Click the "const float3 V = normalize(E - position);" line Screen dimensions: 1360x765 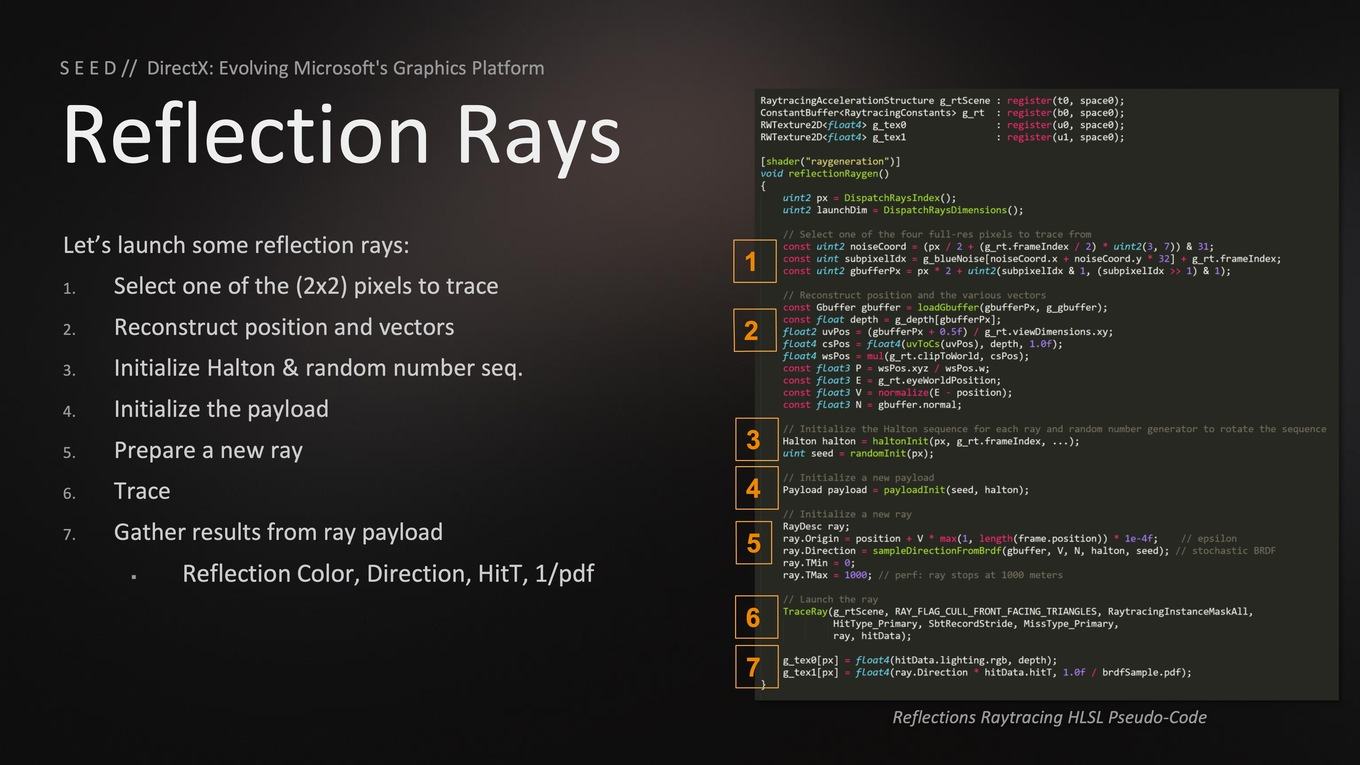(898, 393)
